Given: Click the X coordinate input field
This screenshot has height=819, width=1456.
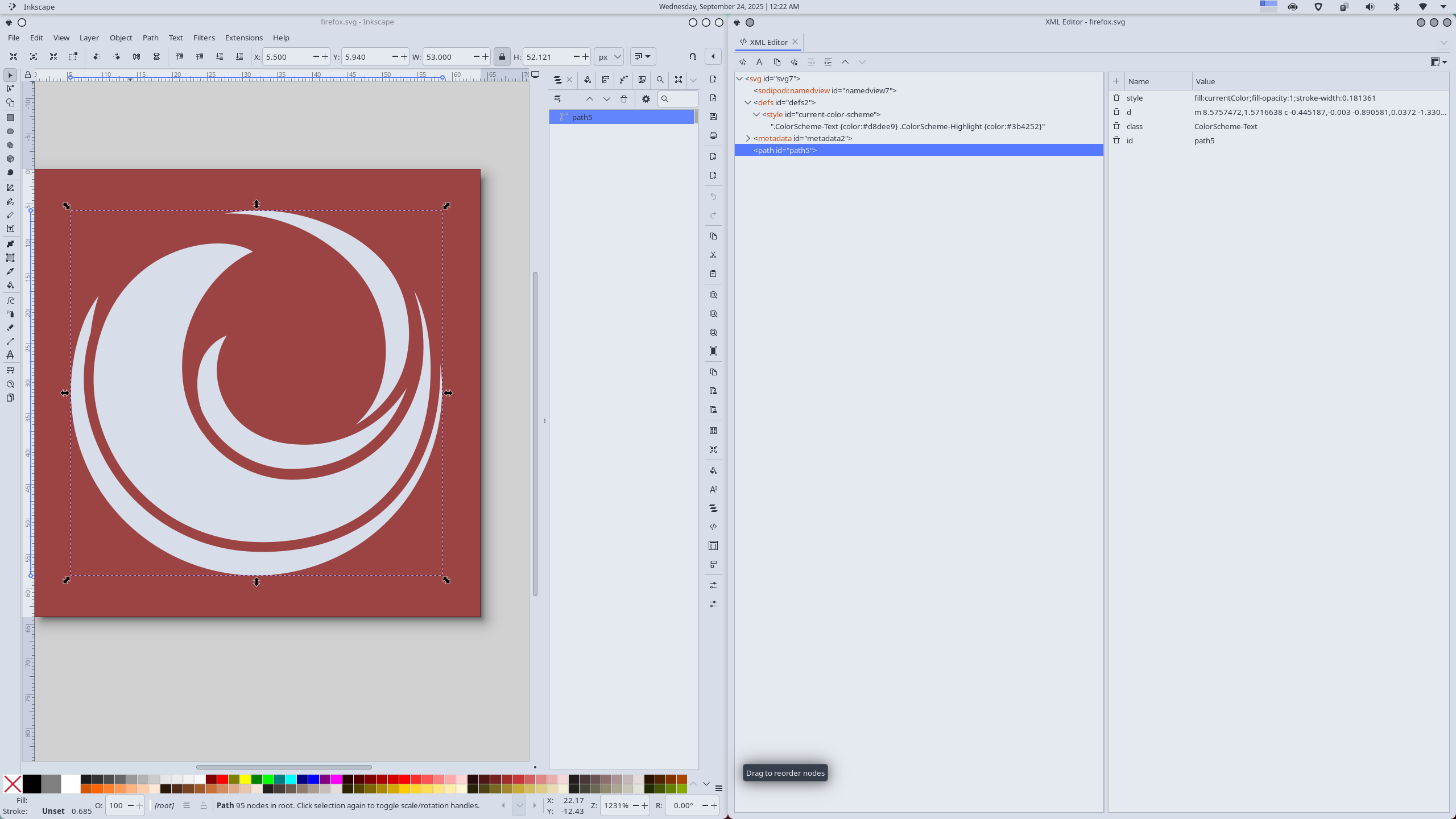Looking at the screenshot, I should click(287, 57).
